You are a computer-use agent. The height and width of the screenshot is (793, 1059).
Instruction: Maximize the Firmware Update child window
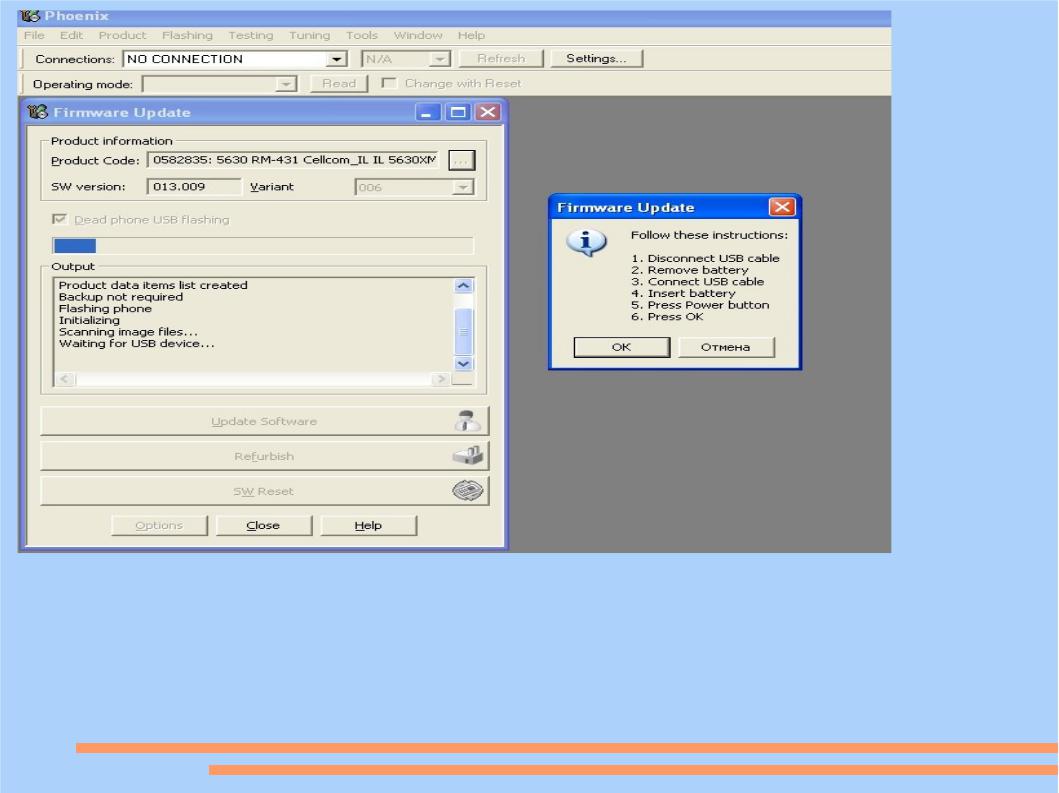[458, 112]
